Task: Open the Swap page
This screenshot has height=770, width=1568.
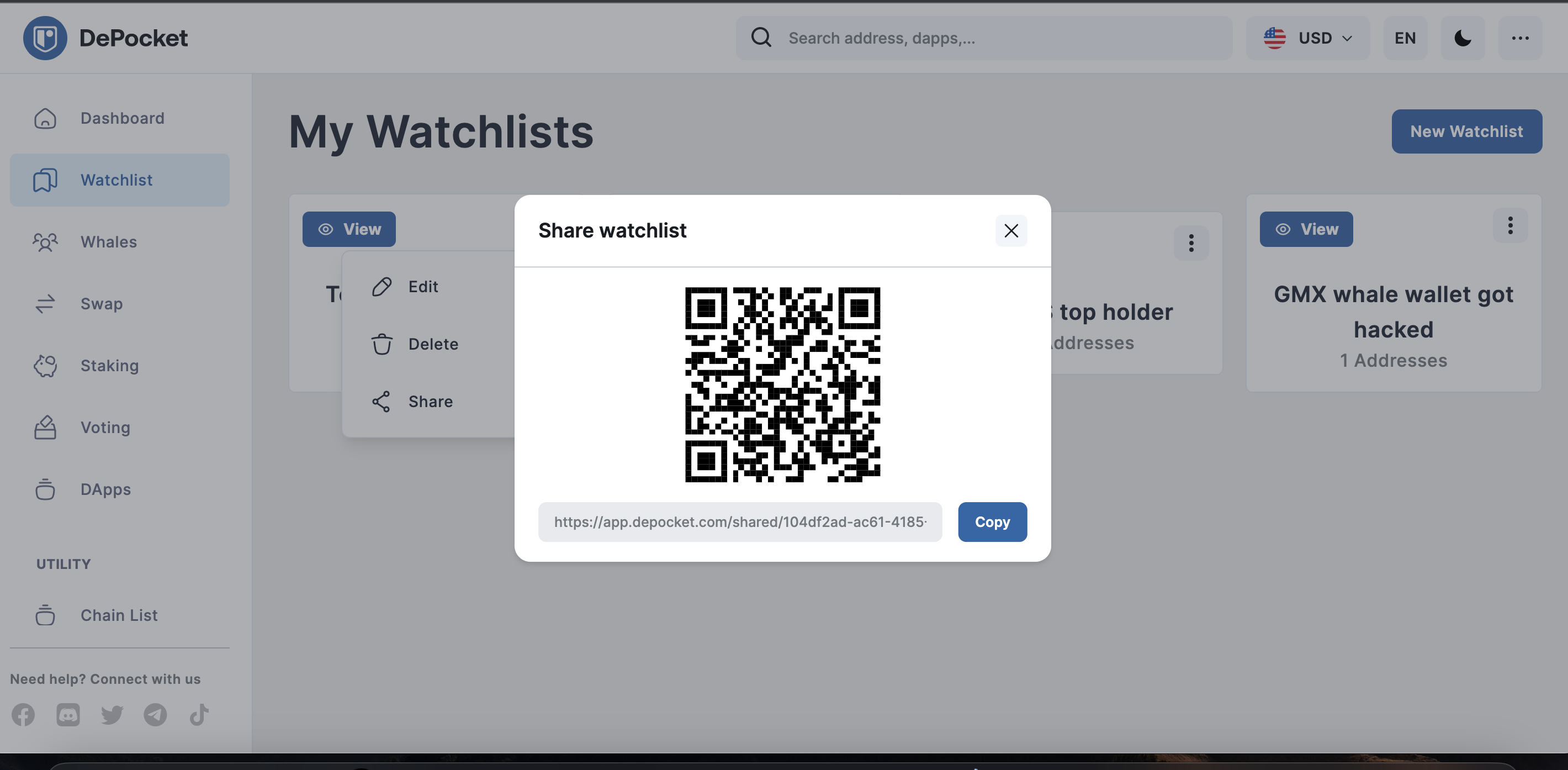Action: 120,303
